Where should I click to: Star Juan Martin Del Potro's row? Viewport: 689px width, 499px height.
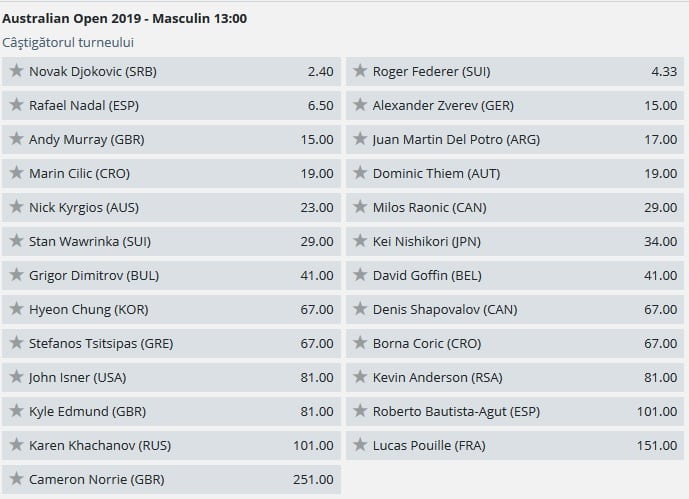pyautogui.click(x=360, y=139)
